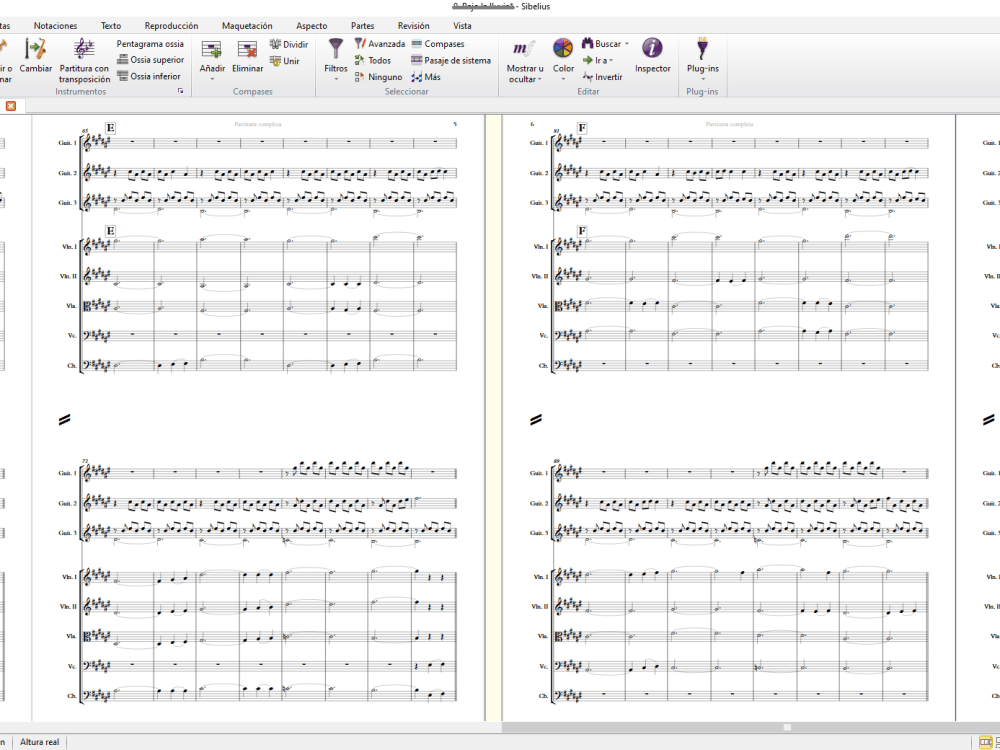Screen dimensions: 1000x750
Task: Click Pasaje de sistema option
Action: [451, 61]
